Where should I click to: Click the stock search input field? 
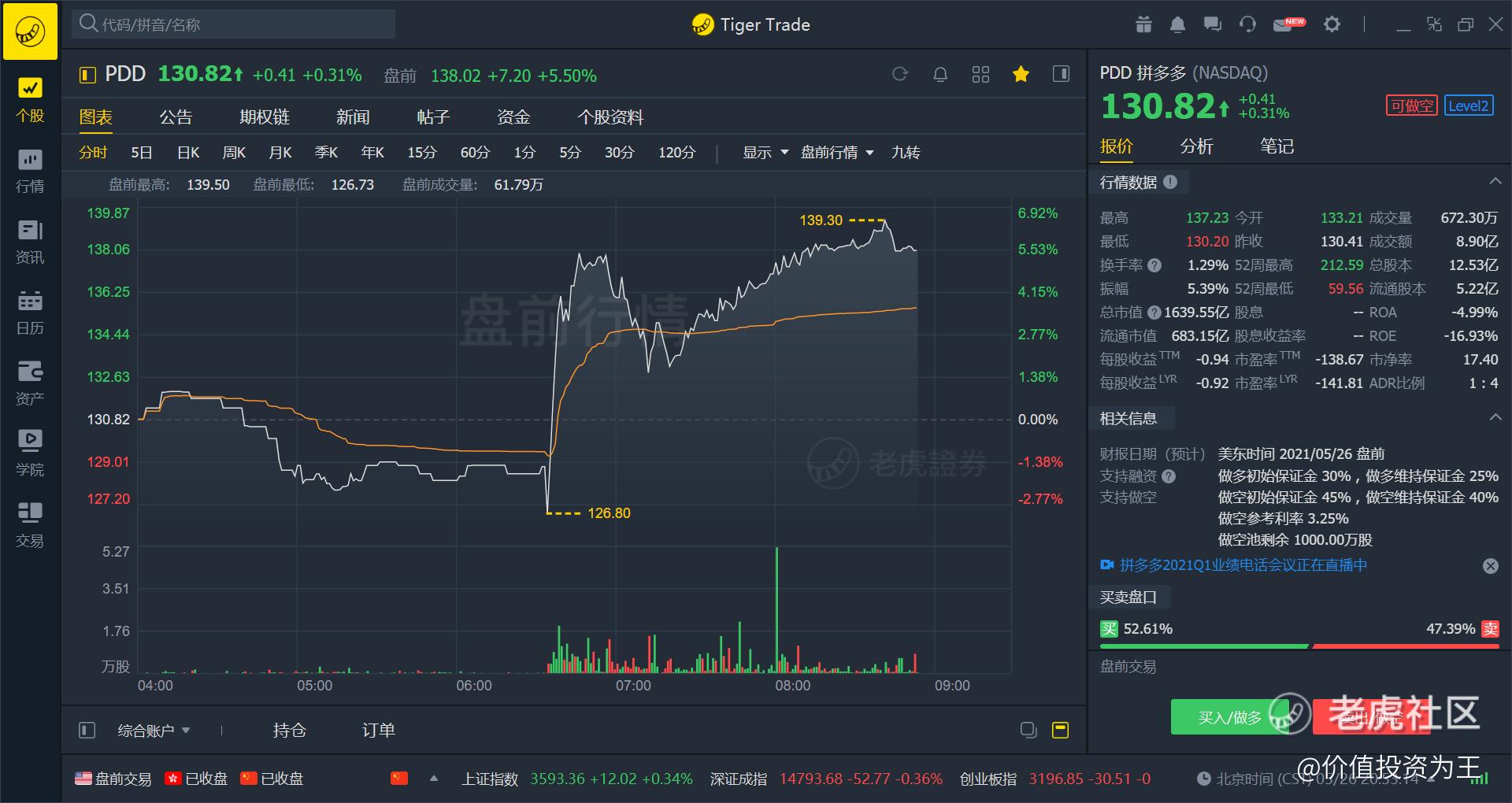234,24
